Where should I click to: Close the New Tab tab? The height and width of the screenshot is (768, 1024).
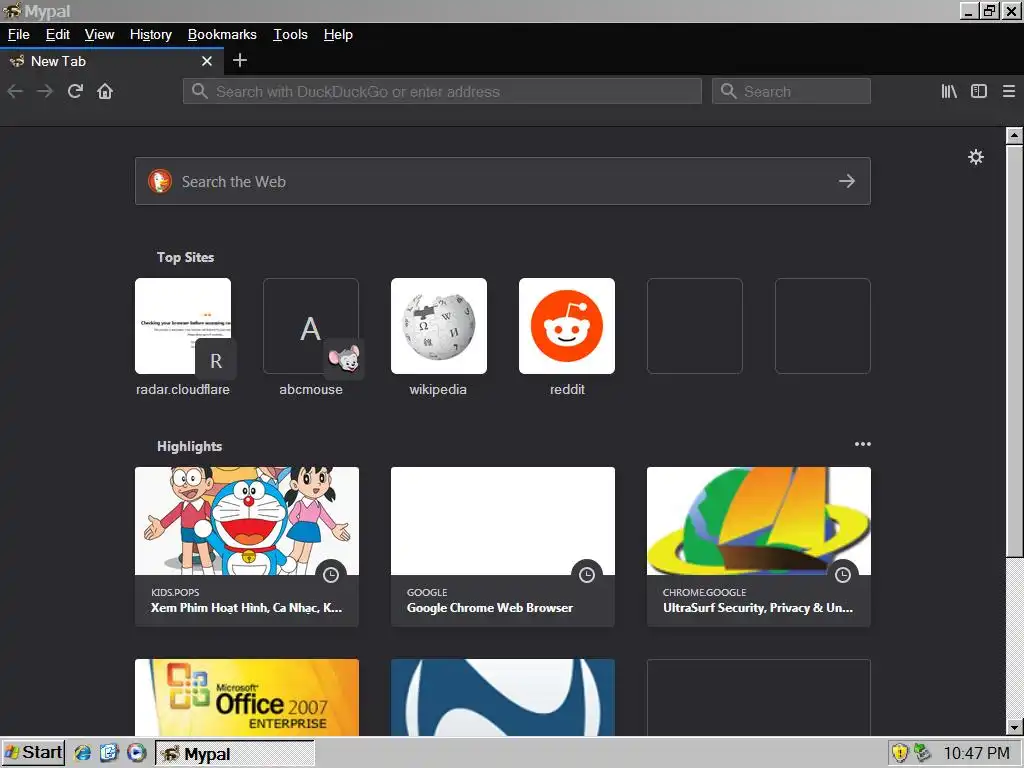click(207, 61)
